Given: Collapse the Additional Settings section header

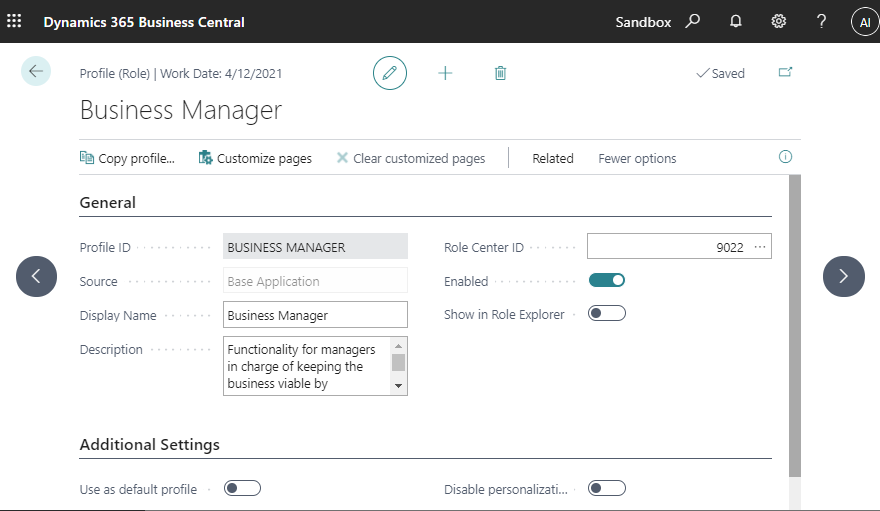Looking at the screenshot, I should coord(150,444).
